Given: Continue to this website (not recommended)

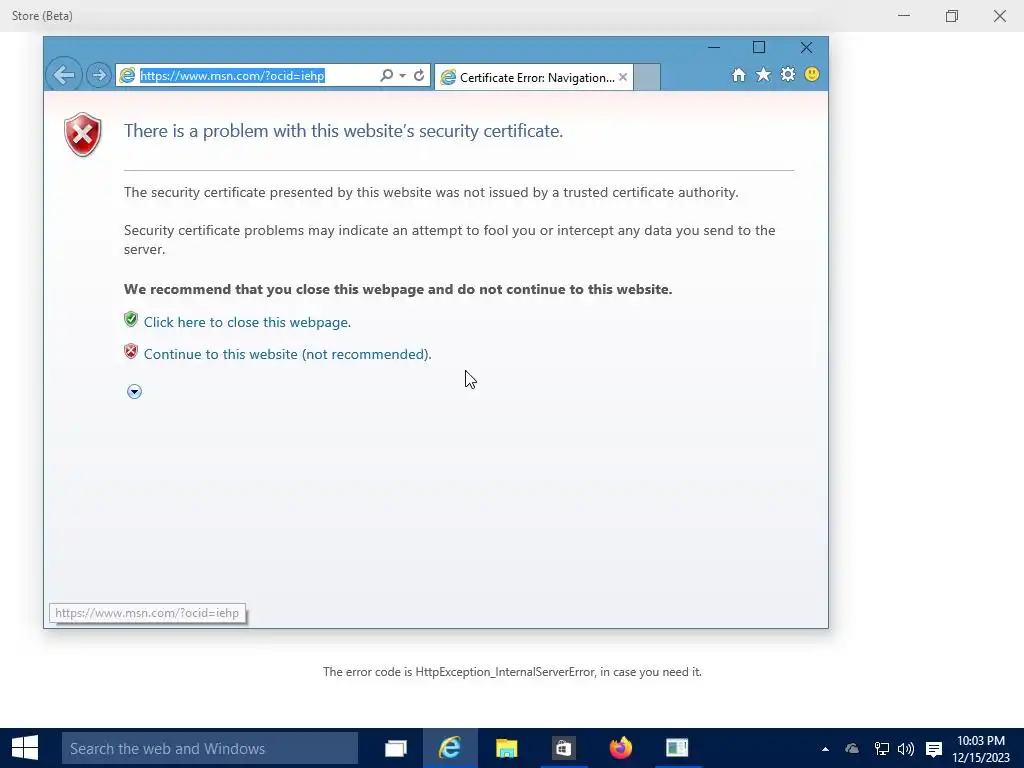Looking at the screenshot, I should point(287,354).
